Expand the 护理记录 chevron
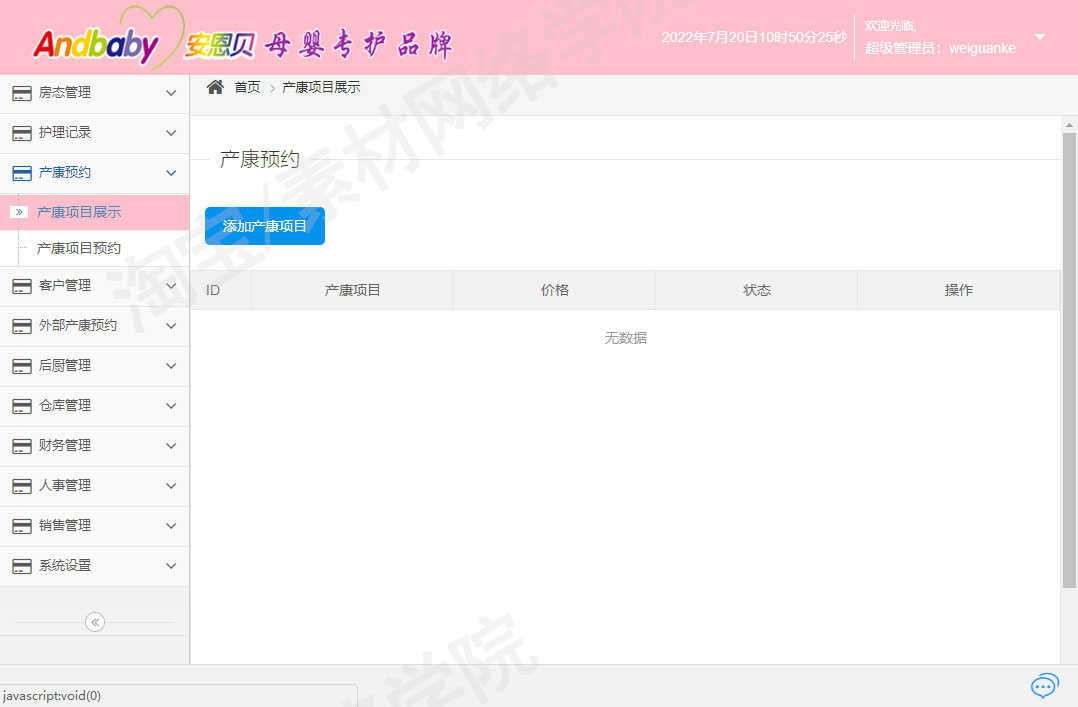The image size is (1078, 707). point(171,133)
